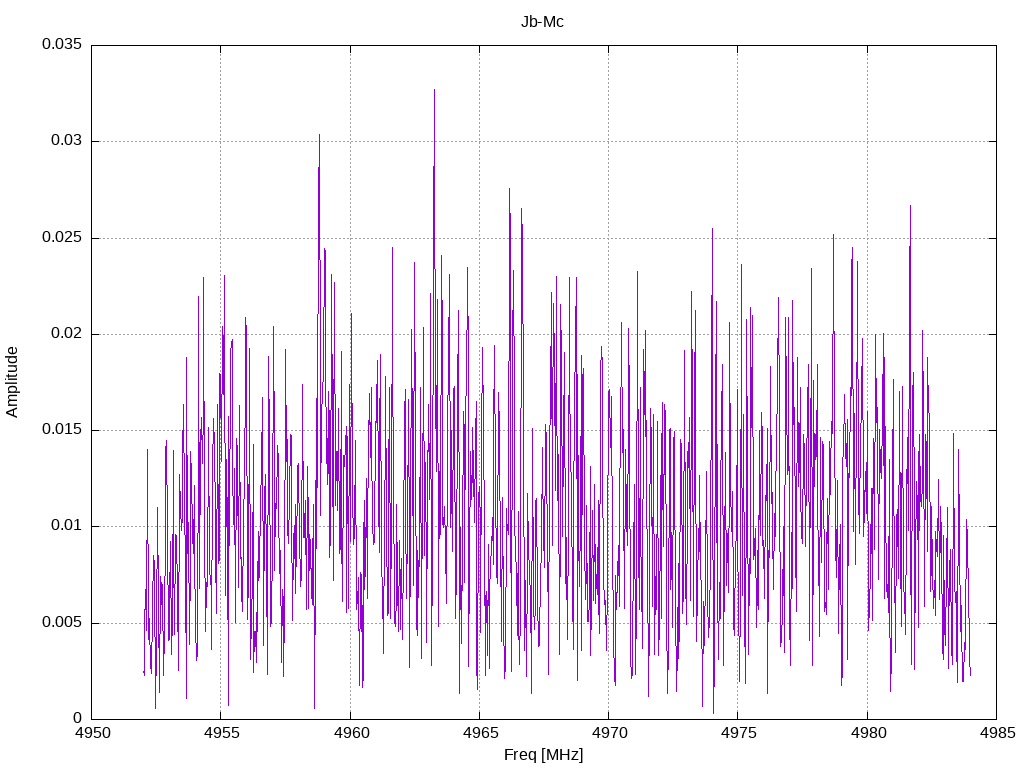The height and width of the screenshot is (768, 1024).
Task: Click the second-highest peak near 4959 MHz
Action: pos(319,136)
